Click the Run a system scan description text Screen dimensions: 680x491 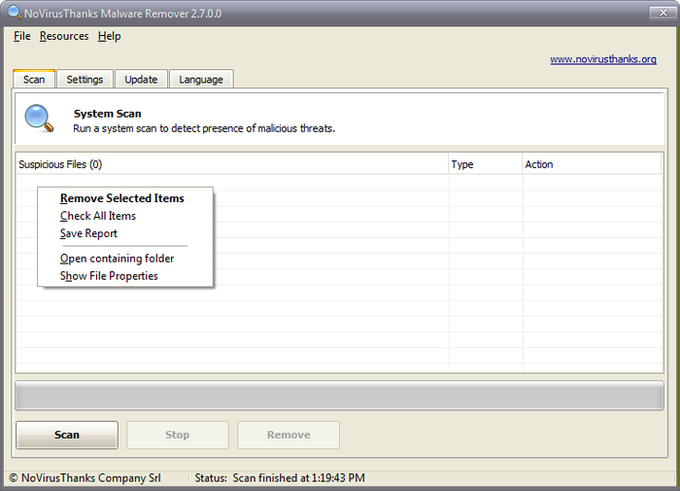click(x=204, y=128)
